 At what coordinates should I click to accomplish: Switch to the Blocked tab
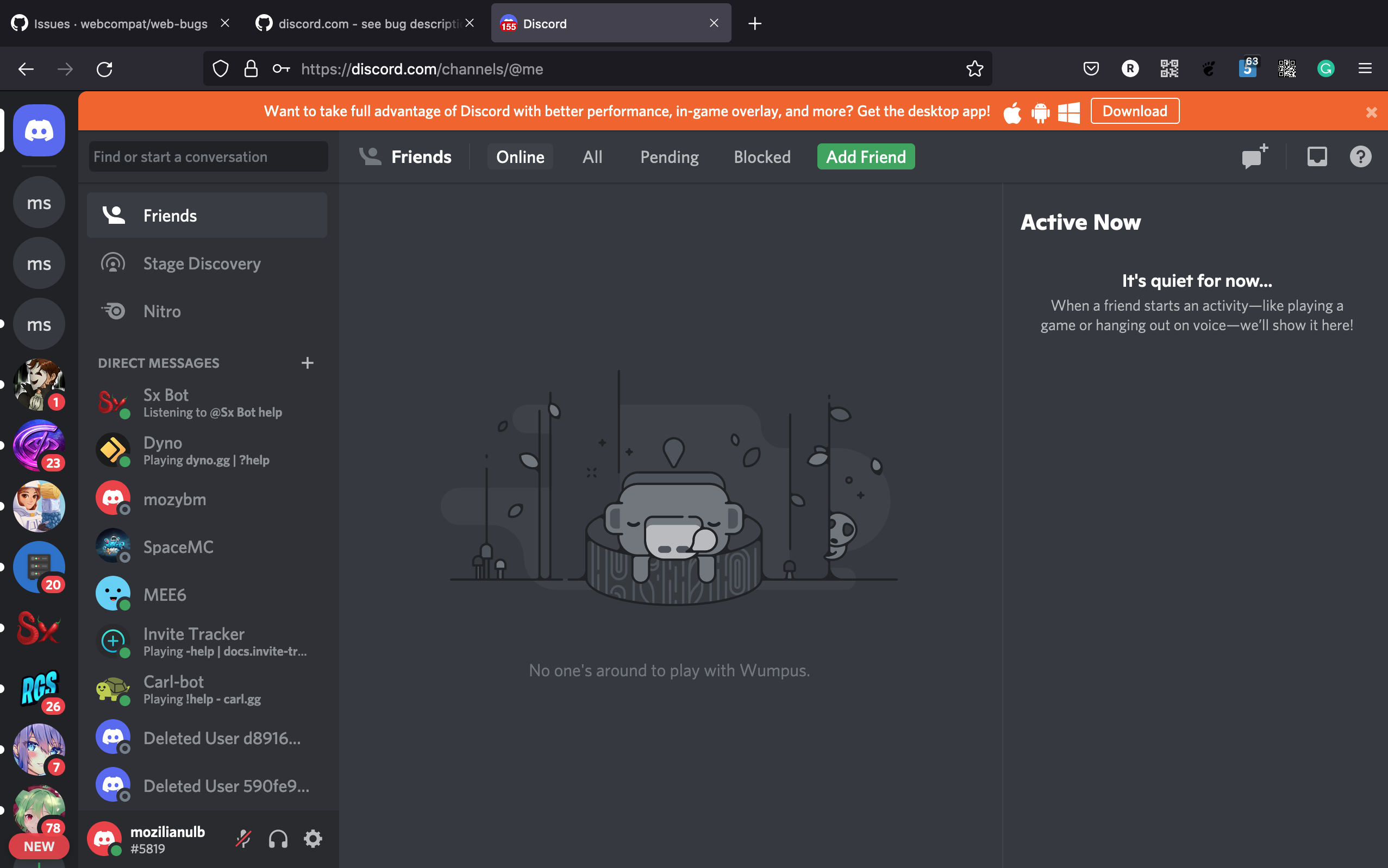click(x=762, y=156)
